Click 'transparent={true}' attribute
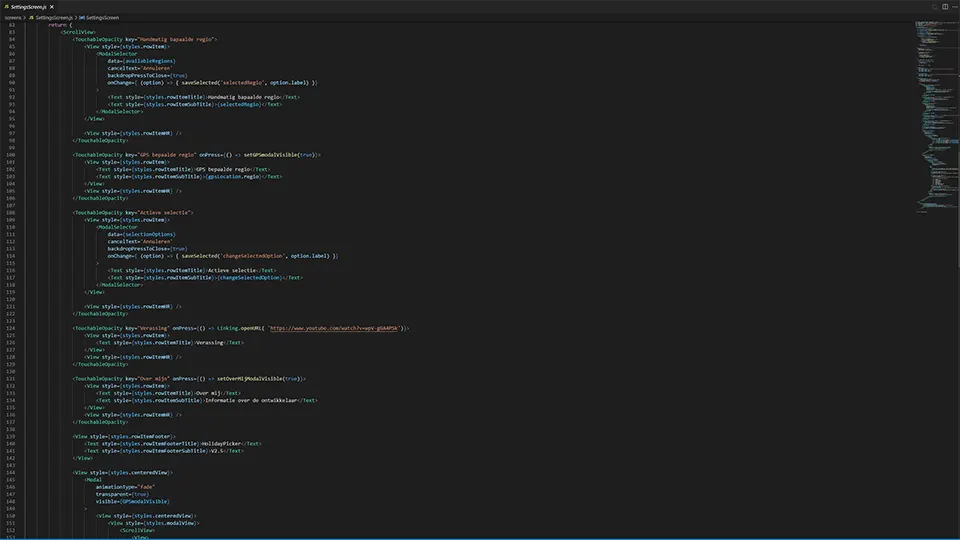960x540 pixels. click(x=122, y=495)
